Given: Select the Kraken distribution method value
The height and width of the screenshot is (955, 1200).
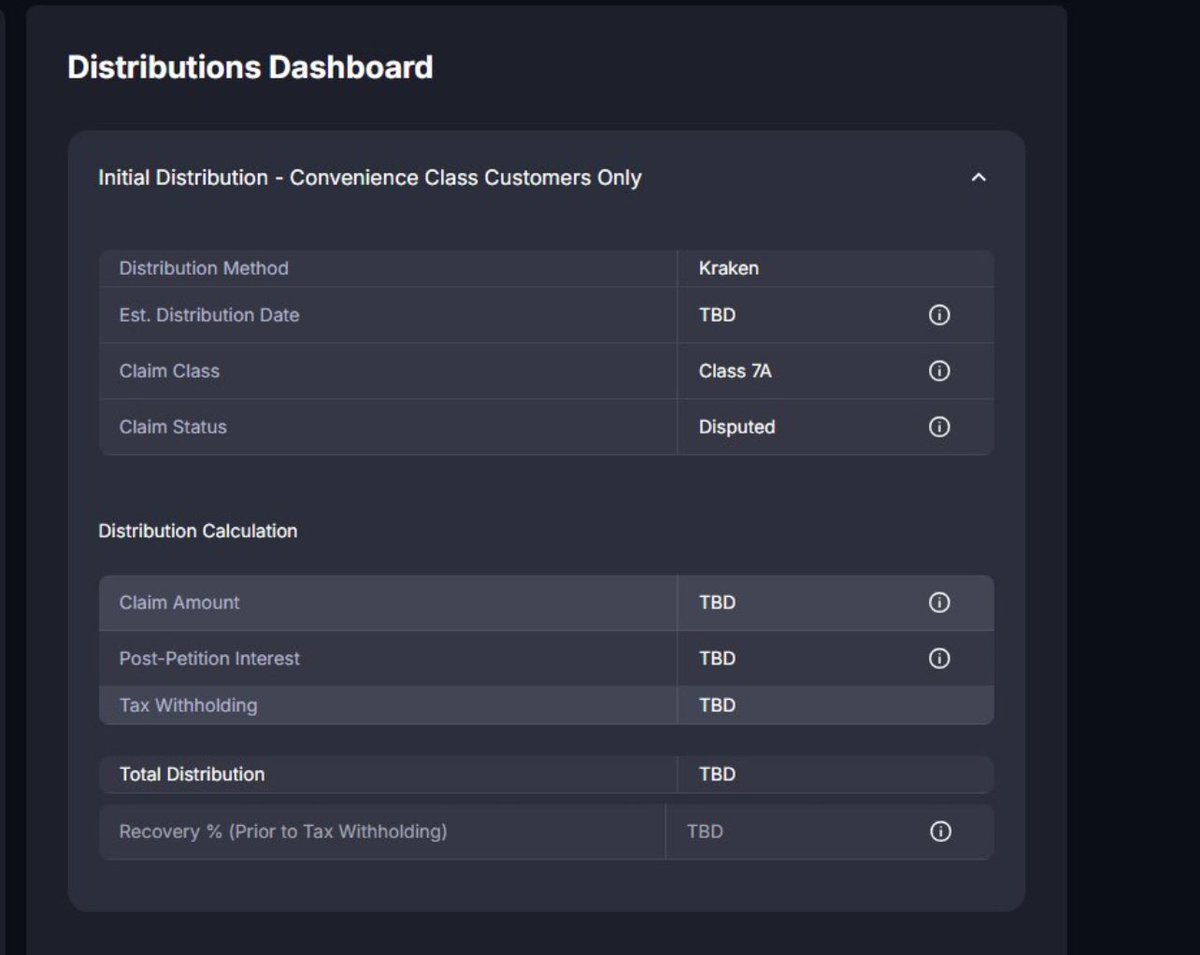Looking at the screenshot, I should 729,268.
